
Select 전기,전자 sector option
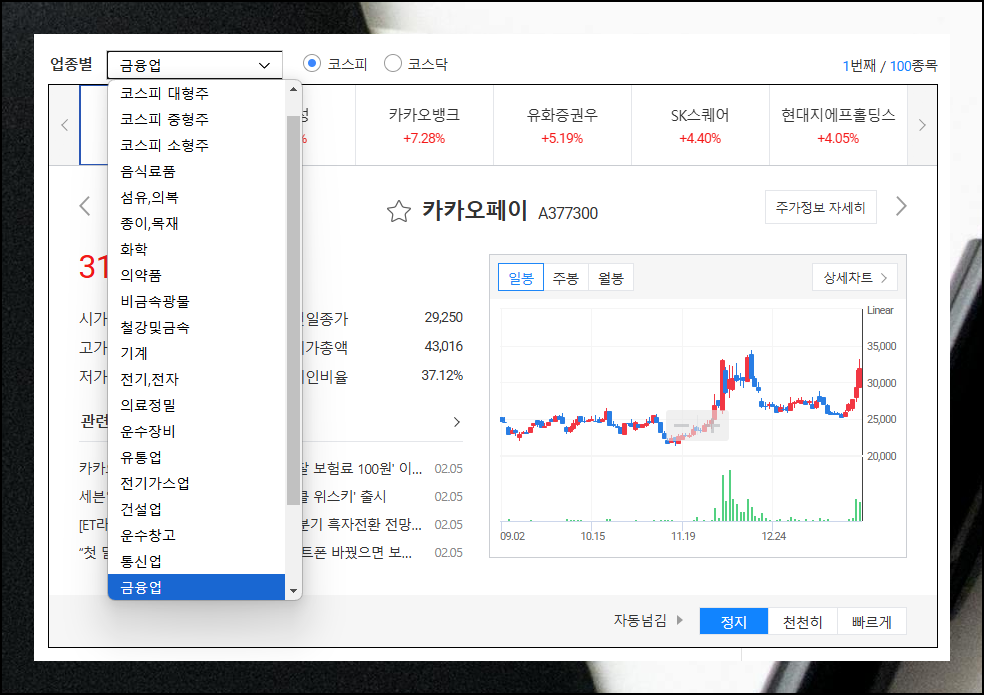point(196,379)
